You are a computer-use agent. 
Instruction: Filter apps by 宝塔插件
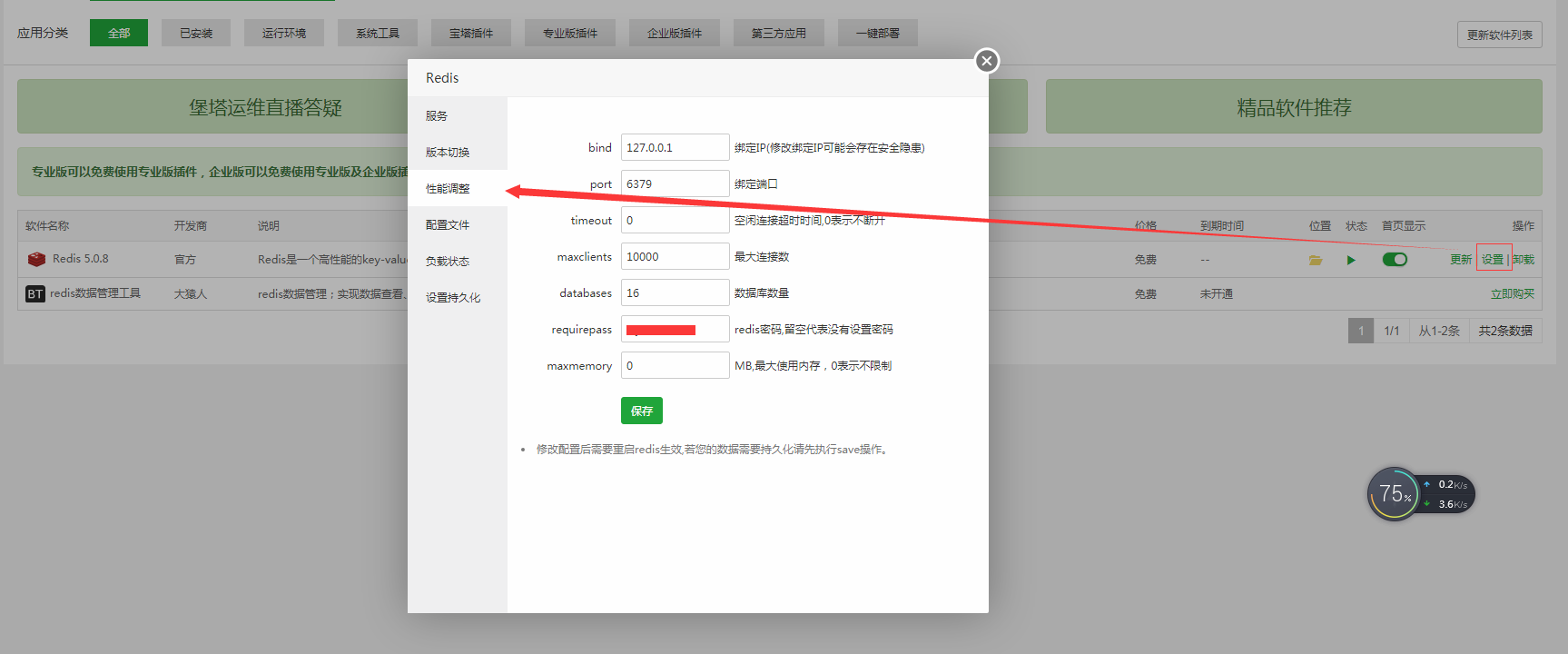[x=471, y=33]
